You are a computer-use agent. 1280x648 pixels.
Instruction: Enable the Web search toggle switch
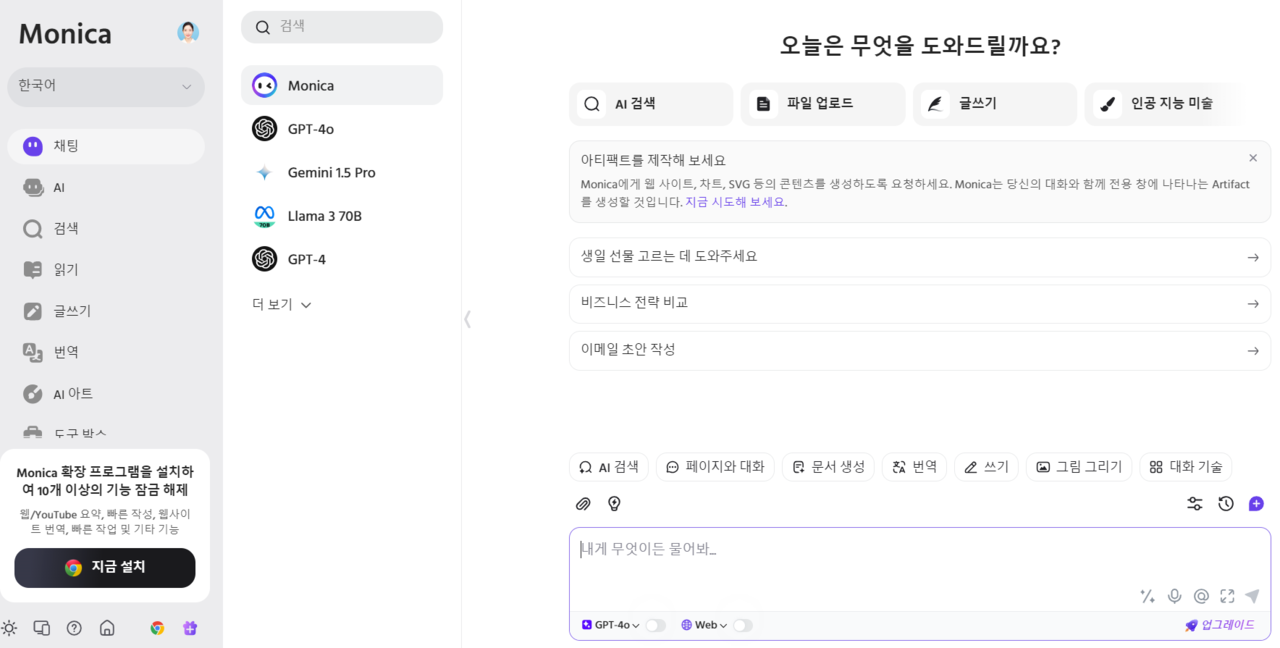[742, 625]
